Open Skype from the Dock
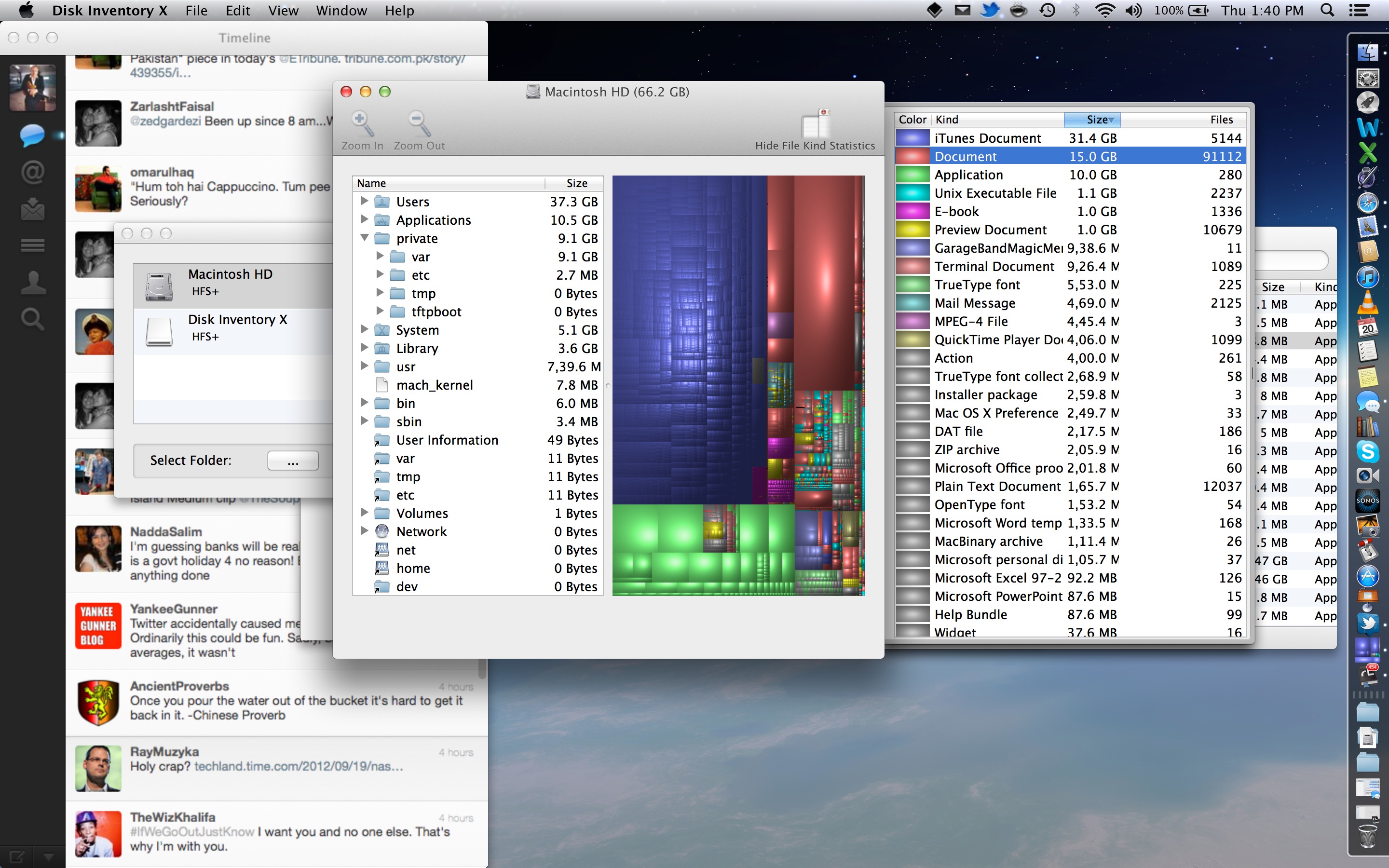The image size is (1389, 868). coord(1368,451)
